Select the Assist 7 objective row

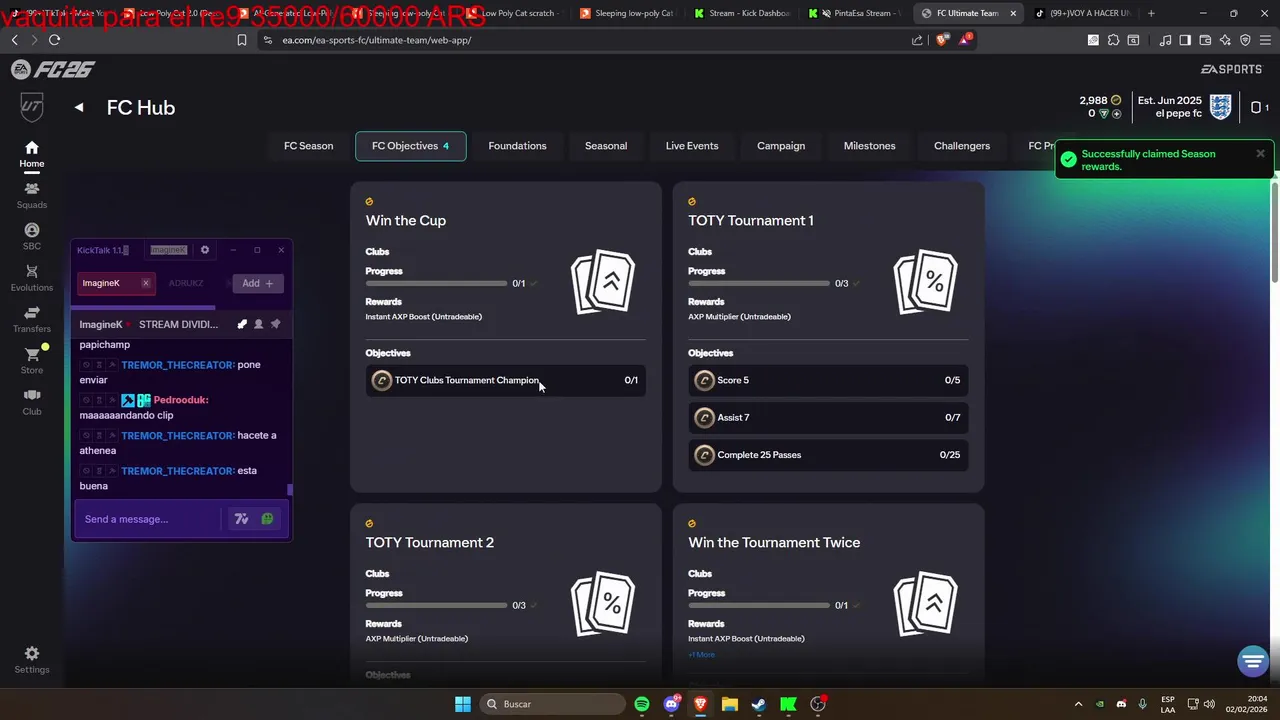(828, 417)
